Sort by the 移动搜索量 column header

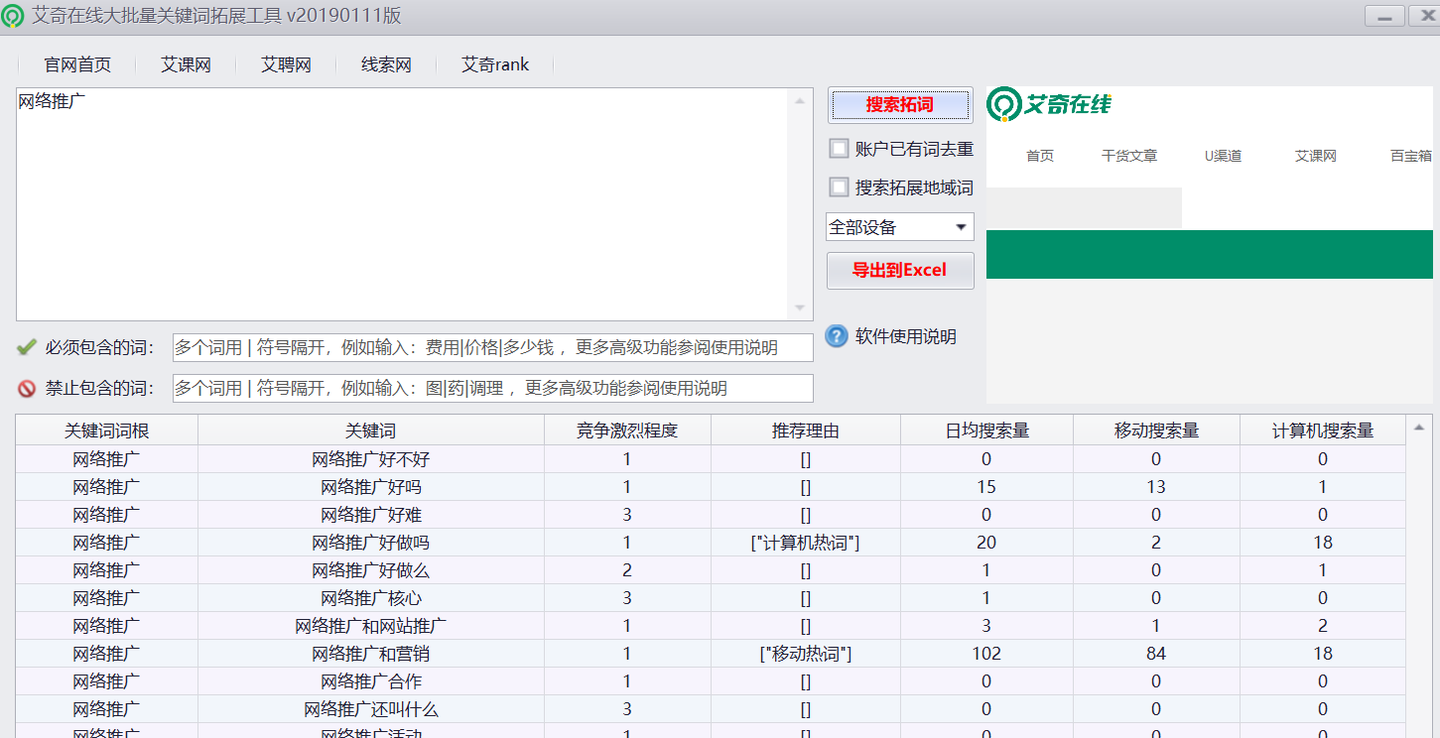[1157, 431]
